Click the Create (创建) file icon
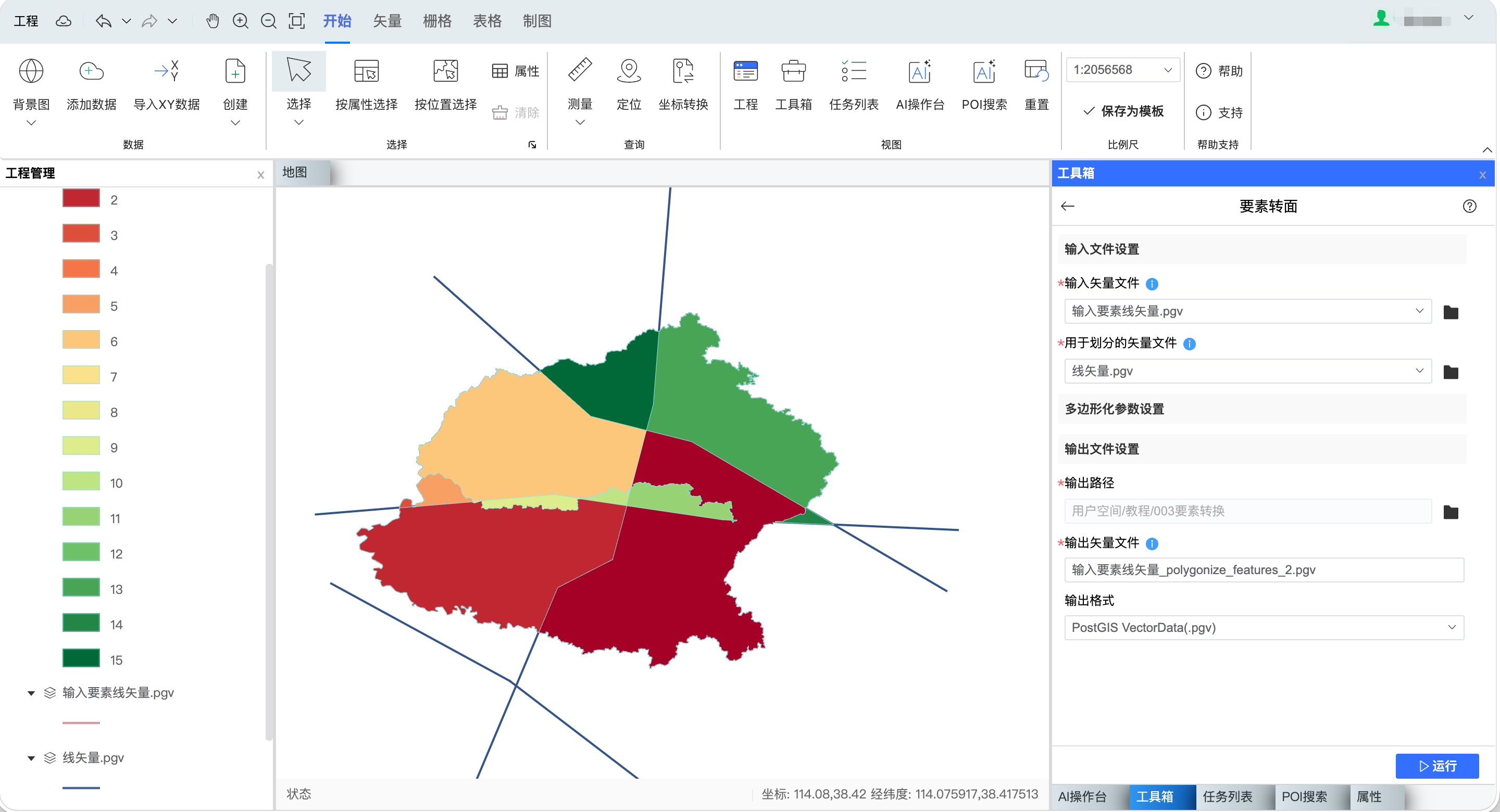 (x=235, y=72)
